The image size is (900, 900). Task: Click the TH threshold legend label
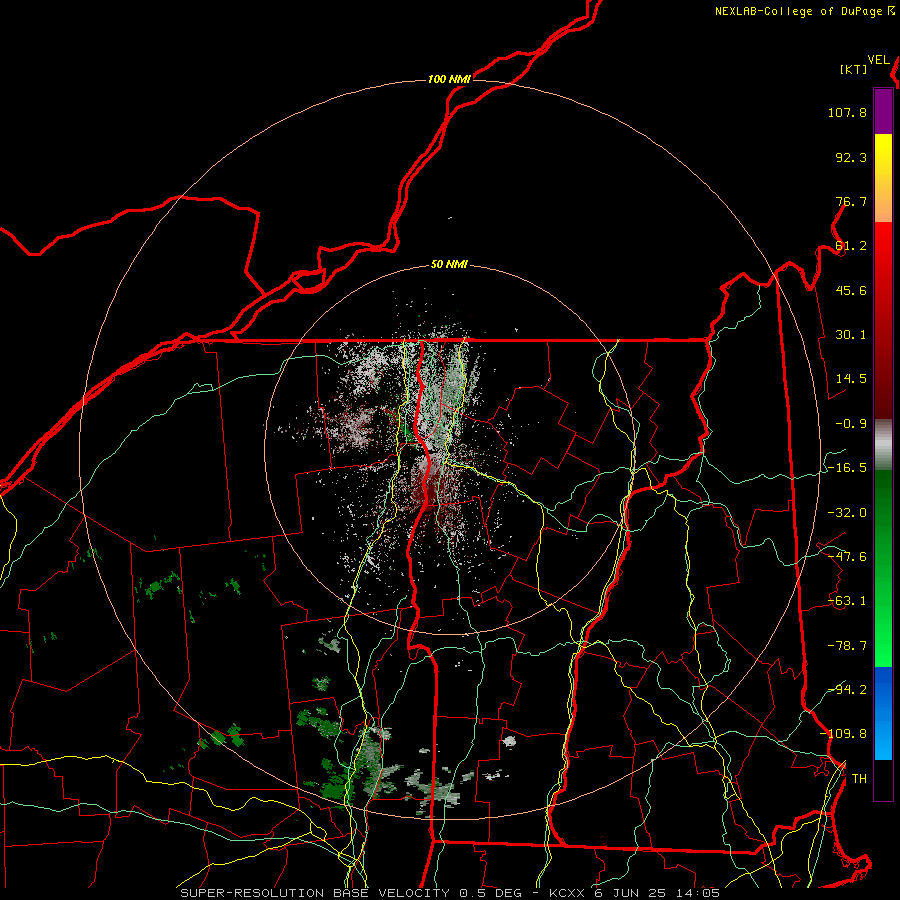coord(859,779)
